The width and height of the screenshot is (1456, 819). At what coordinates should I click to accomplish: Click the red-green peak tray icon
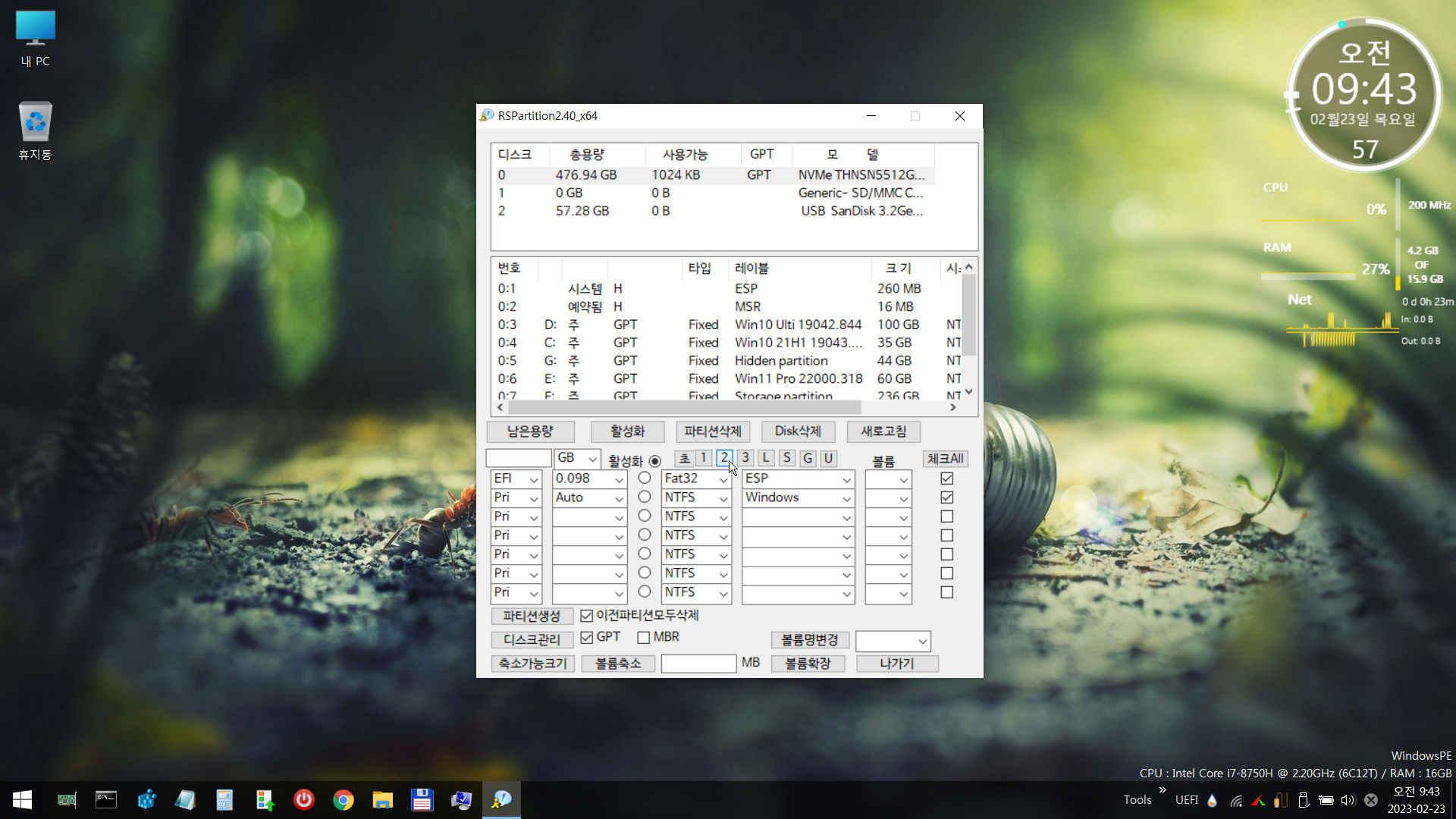coord(1258,800)
